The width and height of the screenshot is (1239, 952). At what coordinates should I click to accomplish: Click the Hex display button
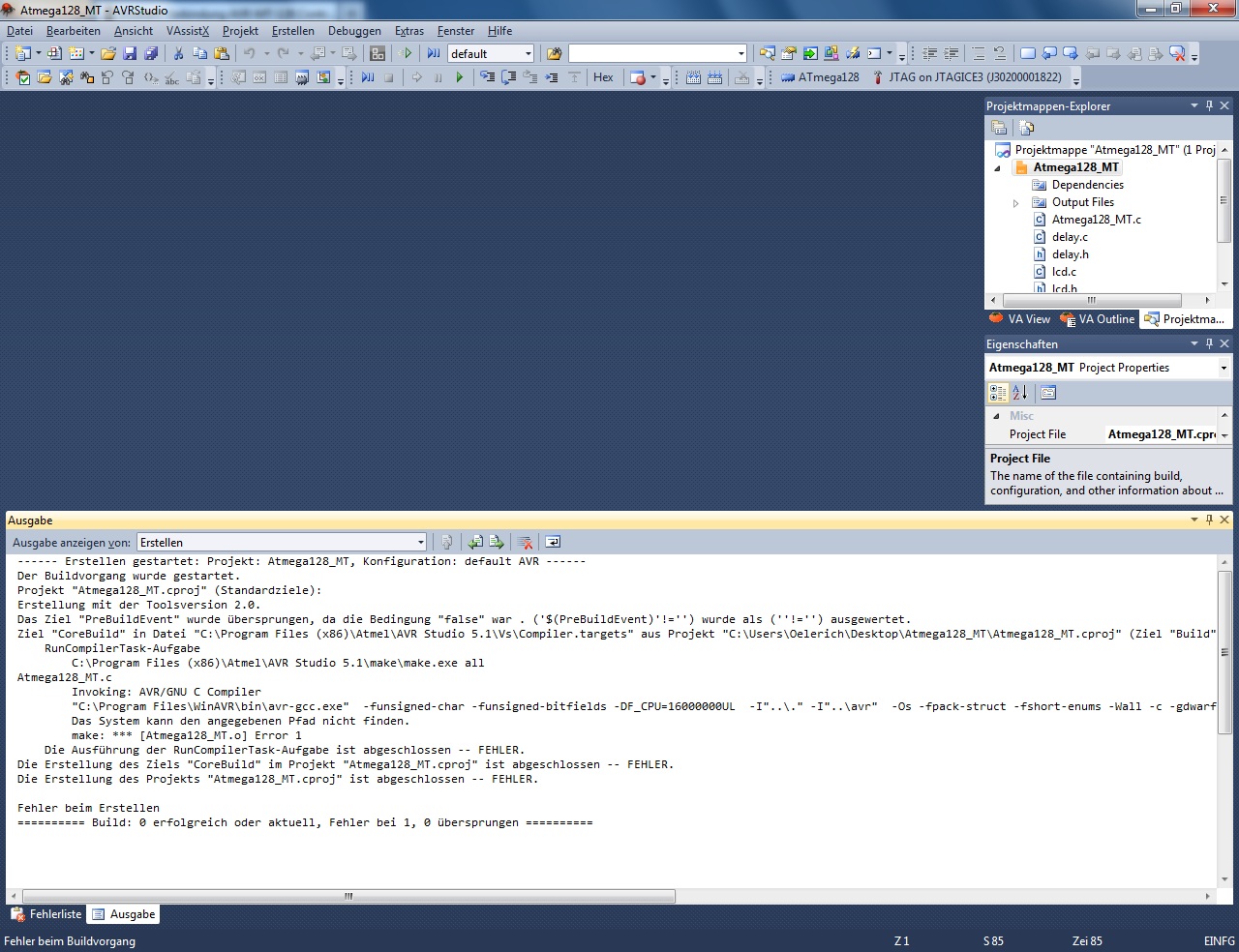click(x=603, y=77)
